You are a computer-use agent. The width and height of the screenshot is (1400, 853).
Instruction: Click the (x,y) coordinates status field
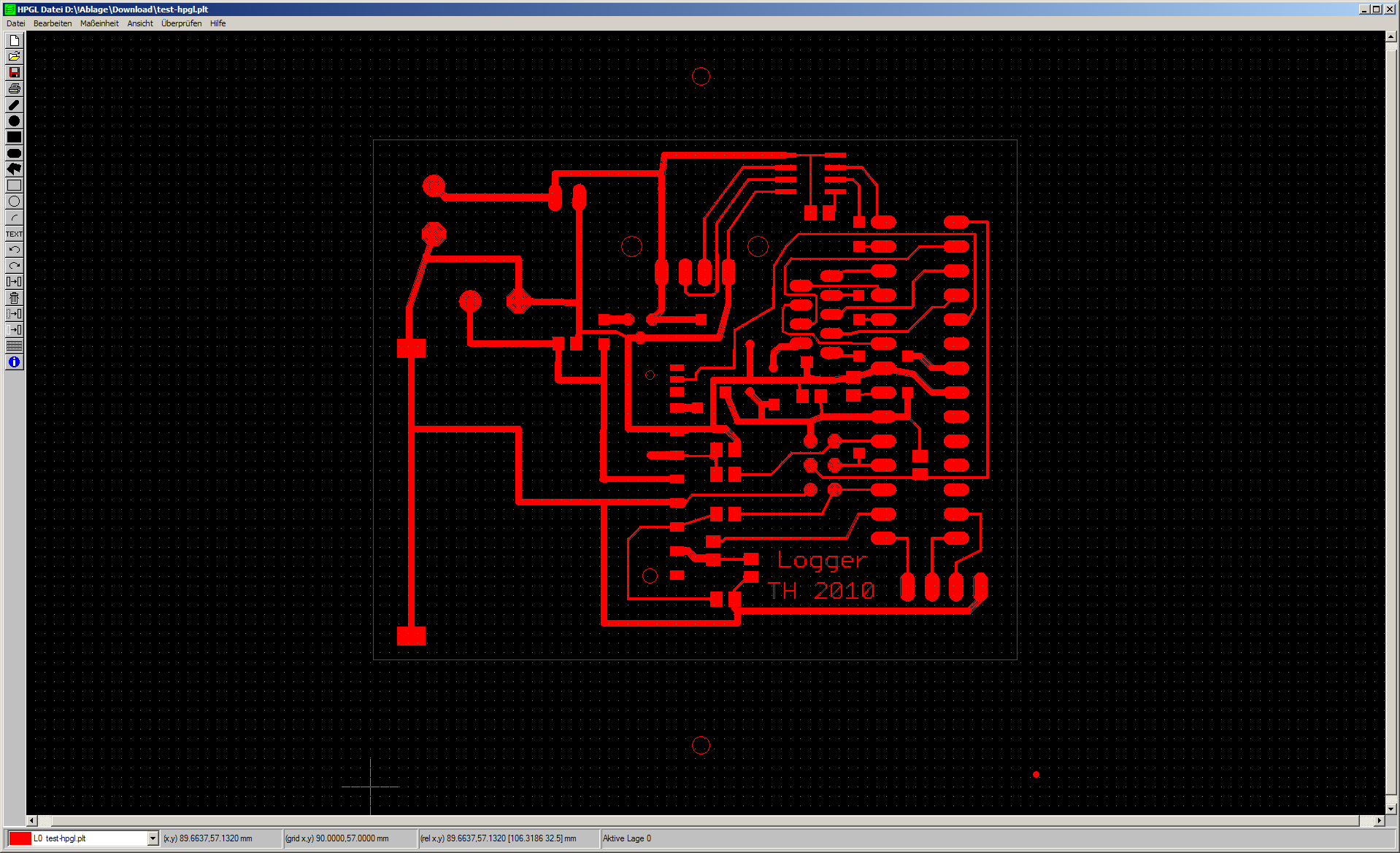coord(221,838)
